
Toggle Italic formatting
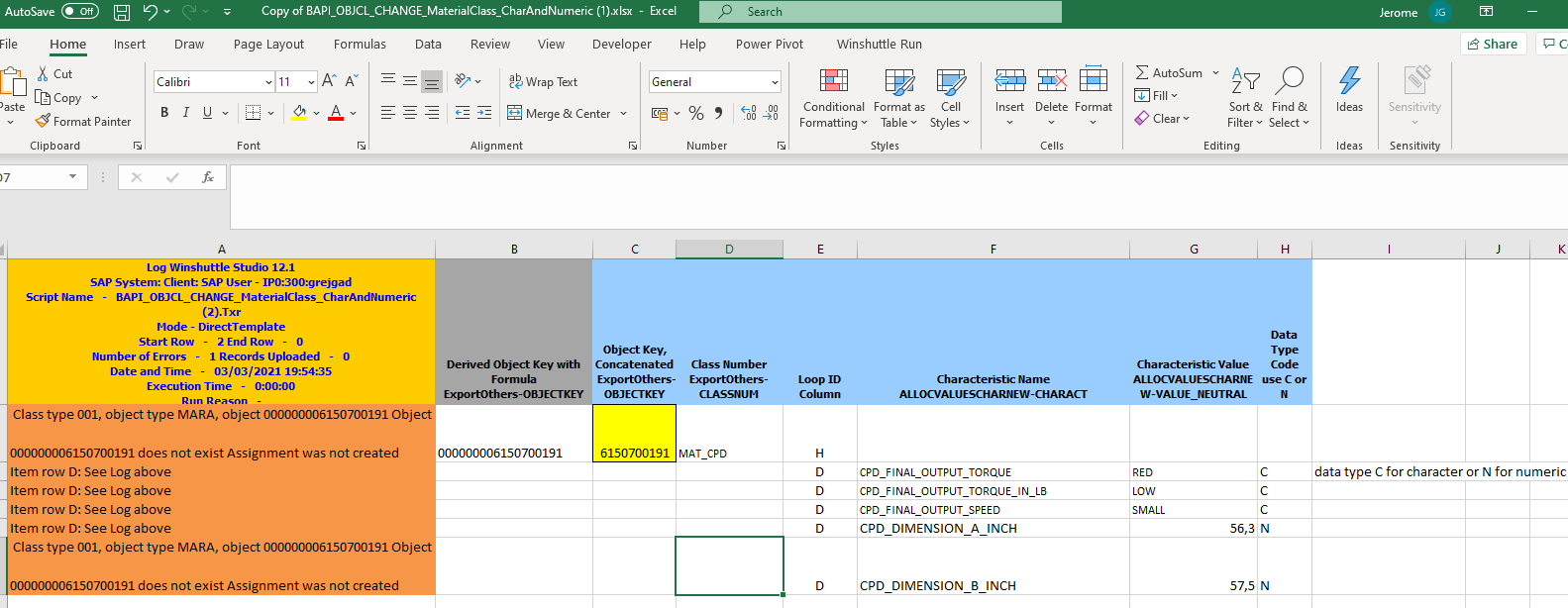pyautogui.click(x=185, y=113)
